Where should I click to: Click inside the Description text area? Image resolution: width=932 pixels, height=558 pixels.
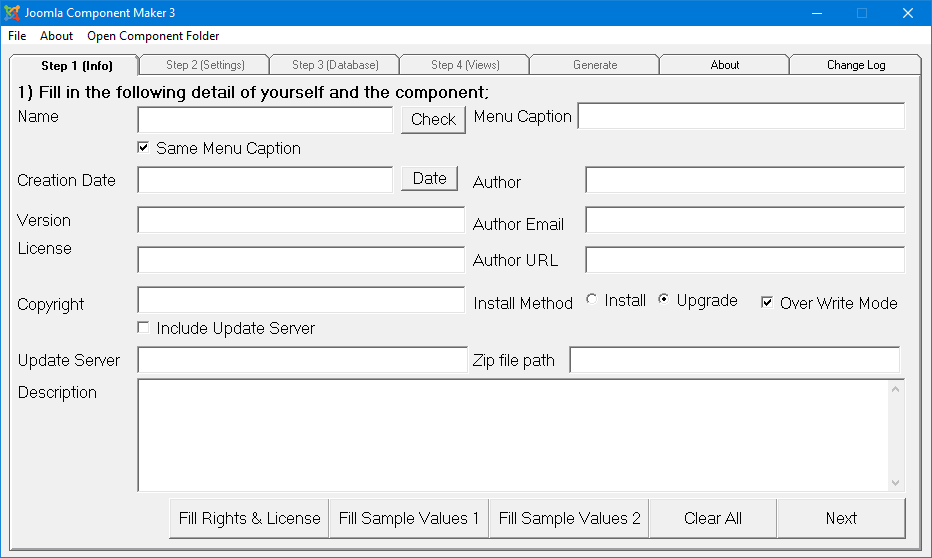point(513,436)
